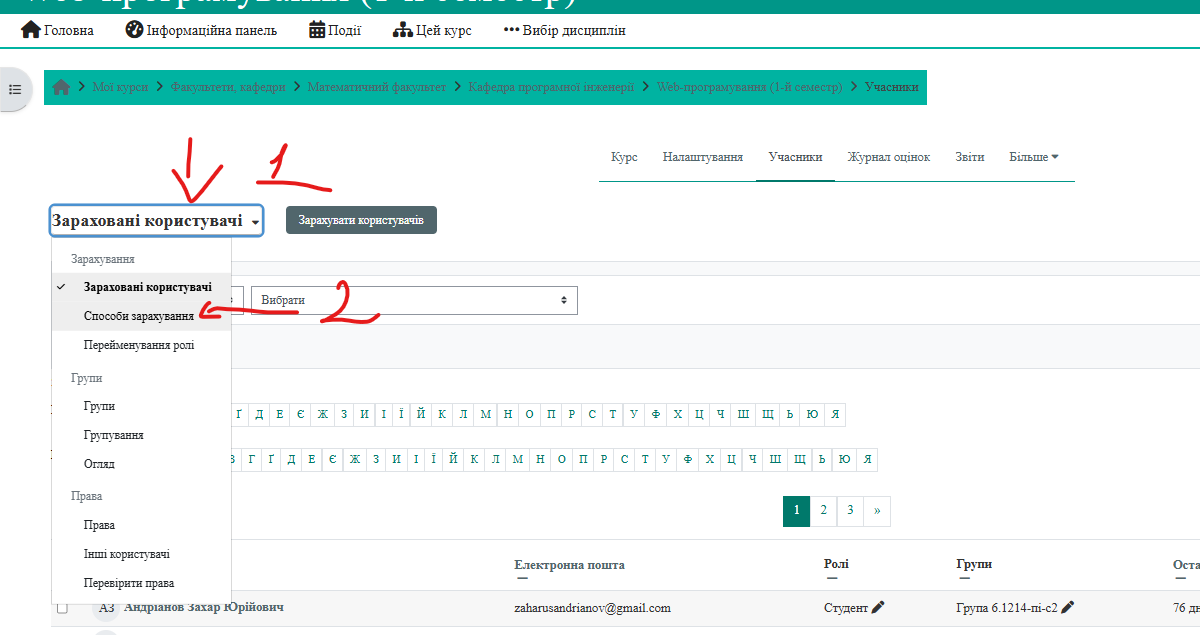Choose Перейменування ролі in the menu
Viewport: 1200px width, 635px height.
[139, 345]
